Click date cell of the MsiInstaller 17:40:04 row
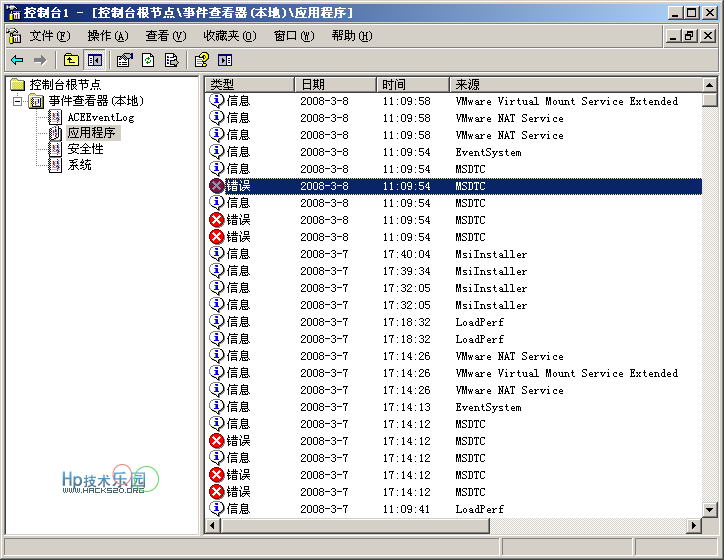The width and height of the screenshot is (724, 560). (324, 254)
